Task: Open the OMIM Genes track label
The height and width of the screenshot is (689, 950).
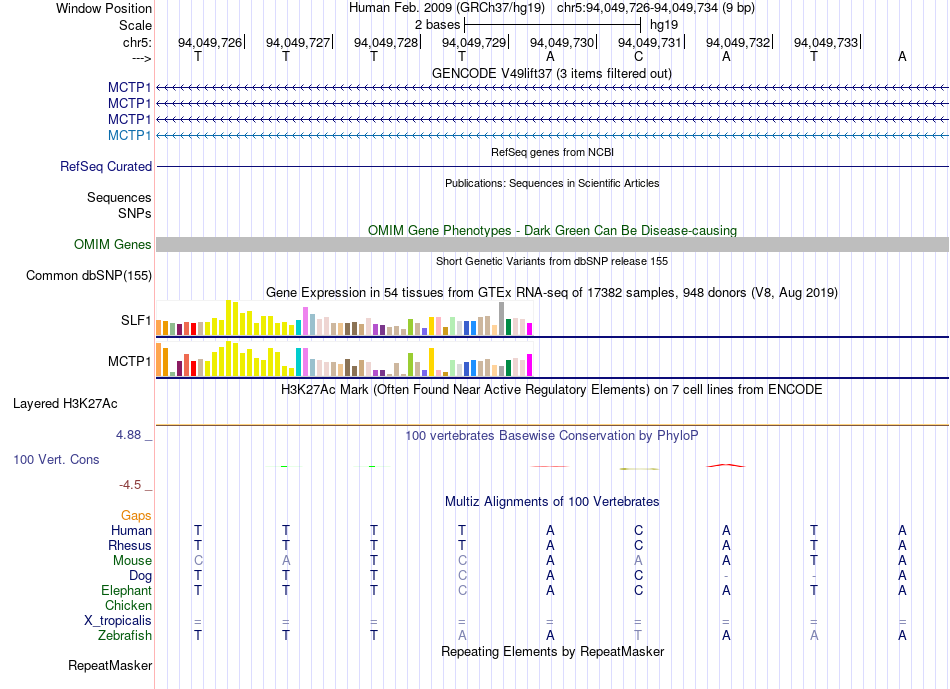Action: [113, 245]
